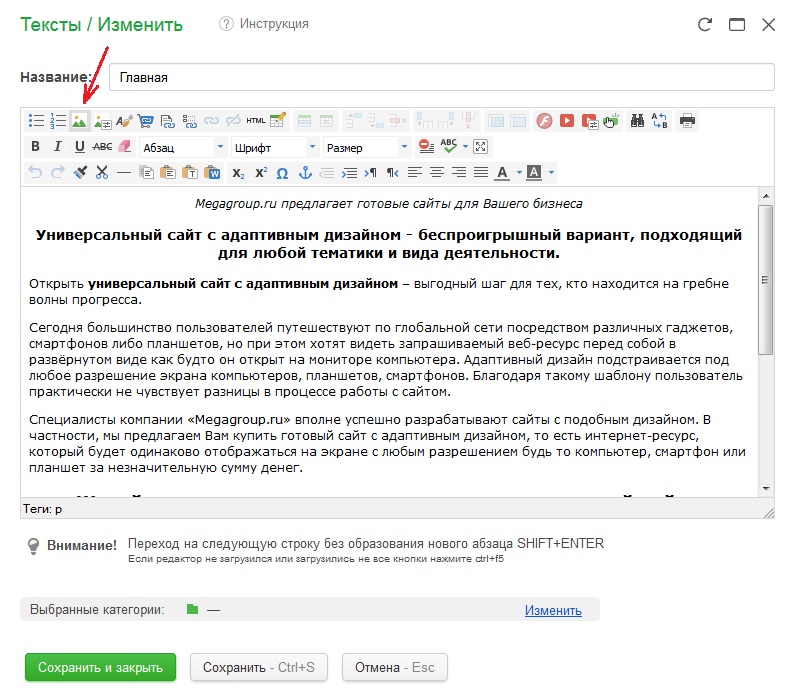Center-align the text
The height and width of the screenshot is (700, 791).
[x=437, y=172]
